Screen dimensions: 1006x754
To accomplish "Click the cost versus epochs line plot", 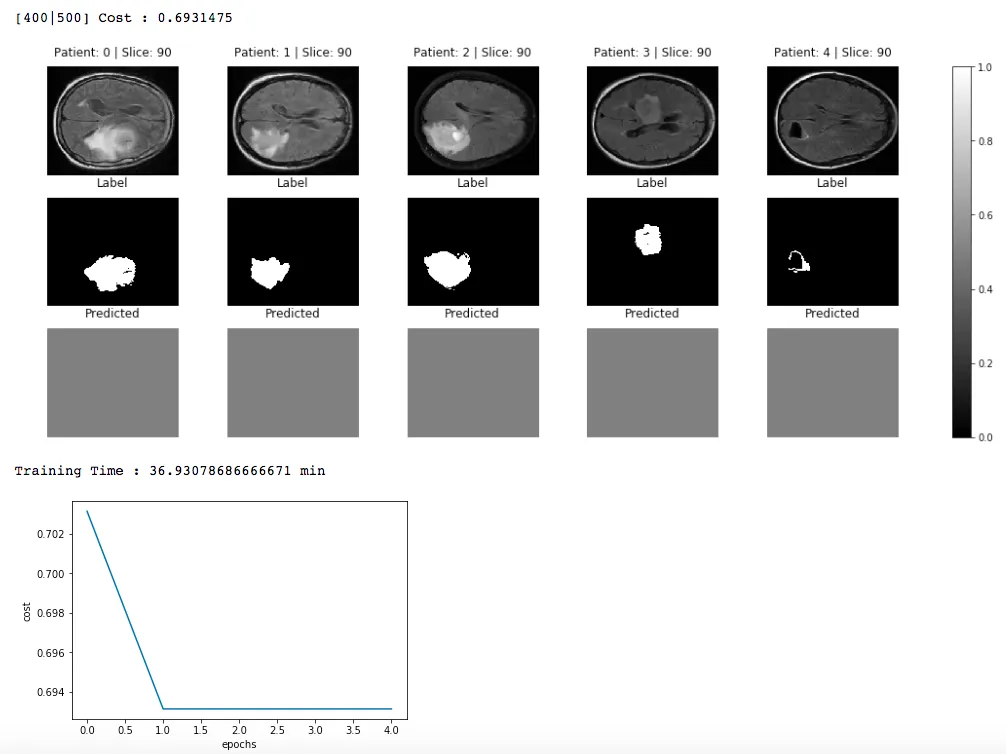I will pos(240,610).
